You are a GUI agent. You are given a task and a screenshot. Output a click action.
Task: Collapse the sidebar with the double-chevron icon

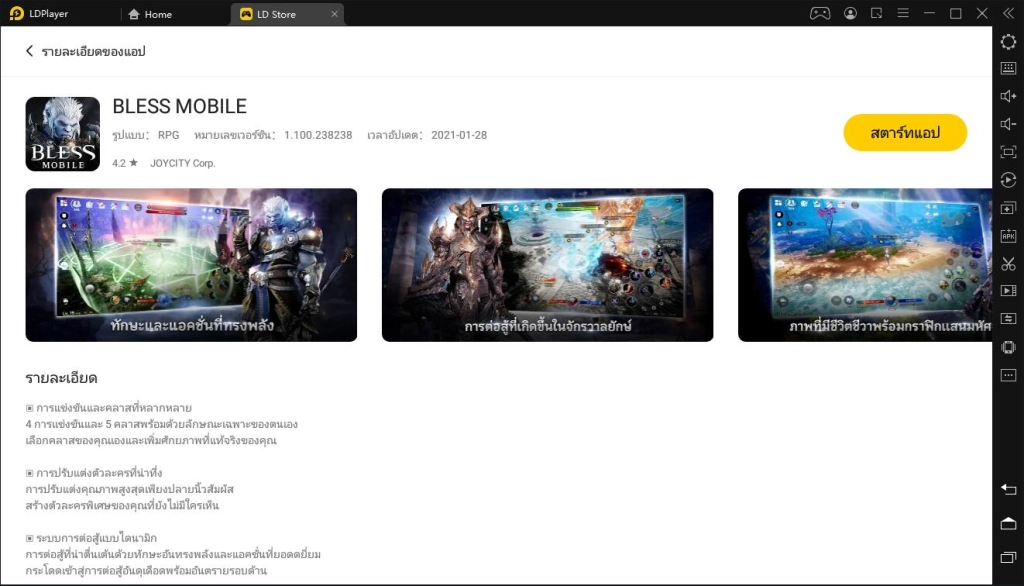pyautogui.click(x=1008, y=13)
